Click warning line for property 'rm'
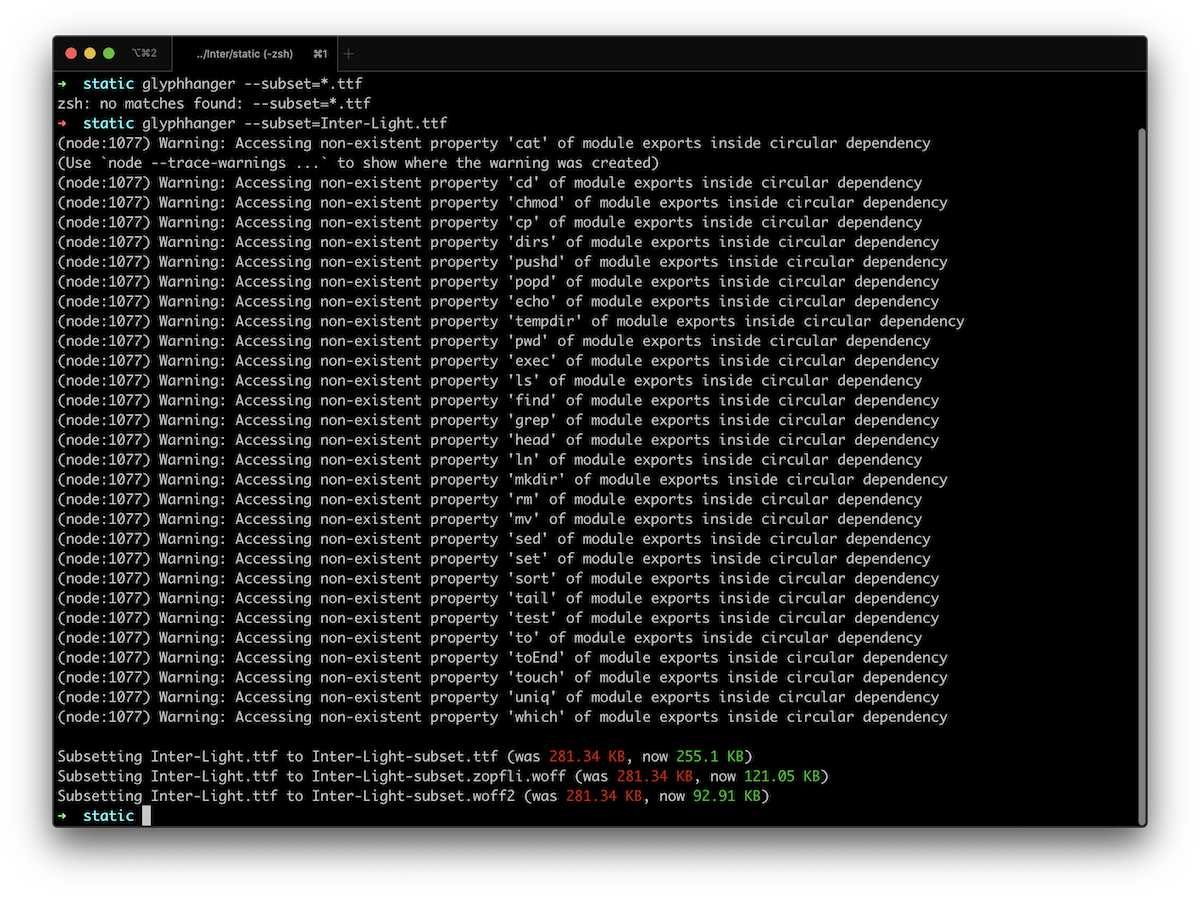The width and height of the screenshot is (1200, 897). coord(489,499)
